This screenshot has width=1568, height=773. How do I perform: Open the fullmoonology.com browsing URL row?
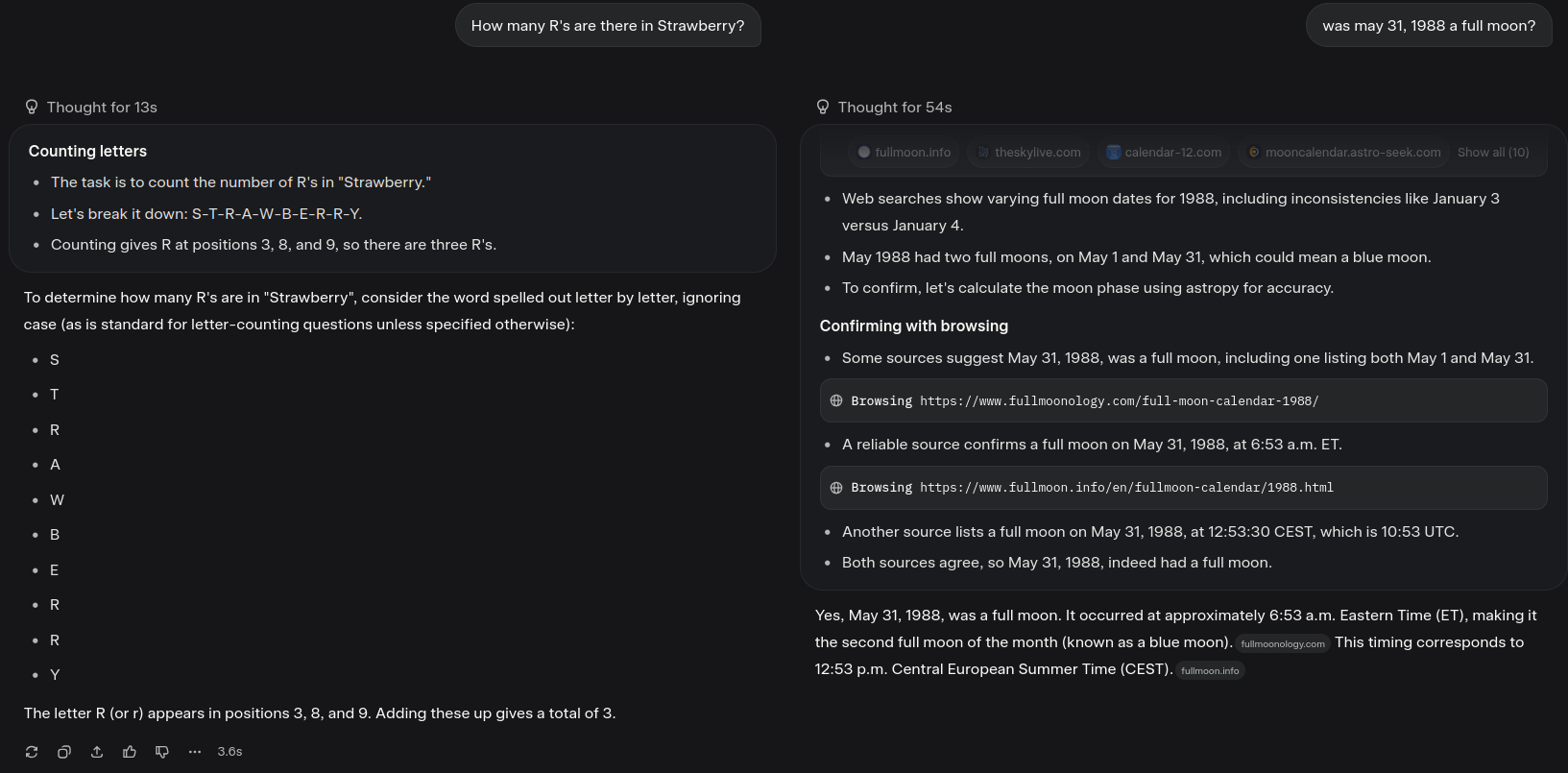click(1183, 400)
